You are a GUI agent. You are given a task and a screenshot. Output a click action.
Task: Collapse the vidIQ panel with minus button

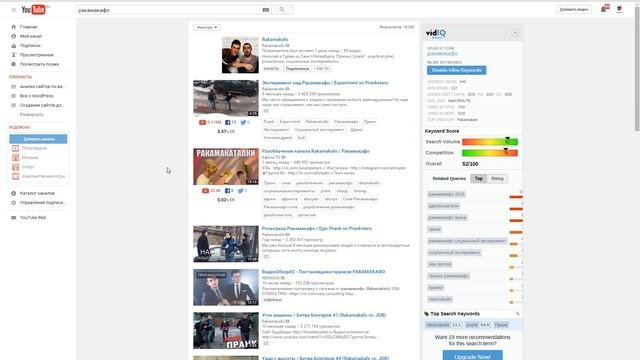pos(515,33)
